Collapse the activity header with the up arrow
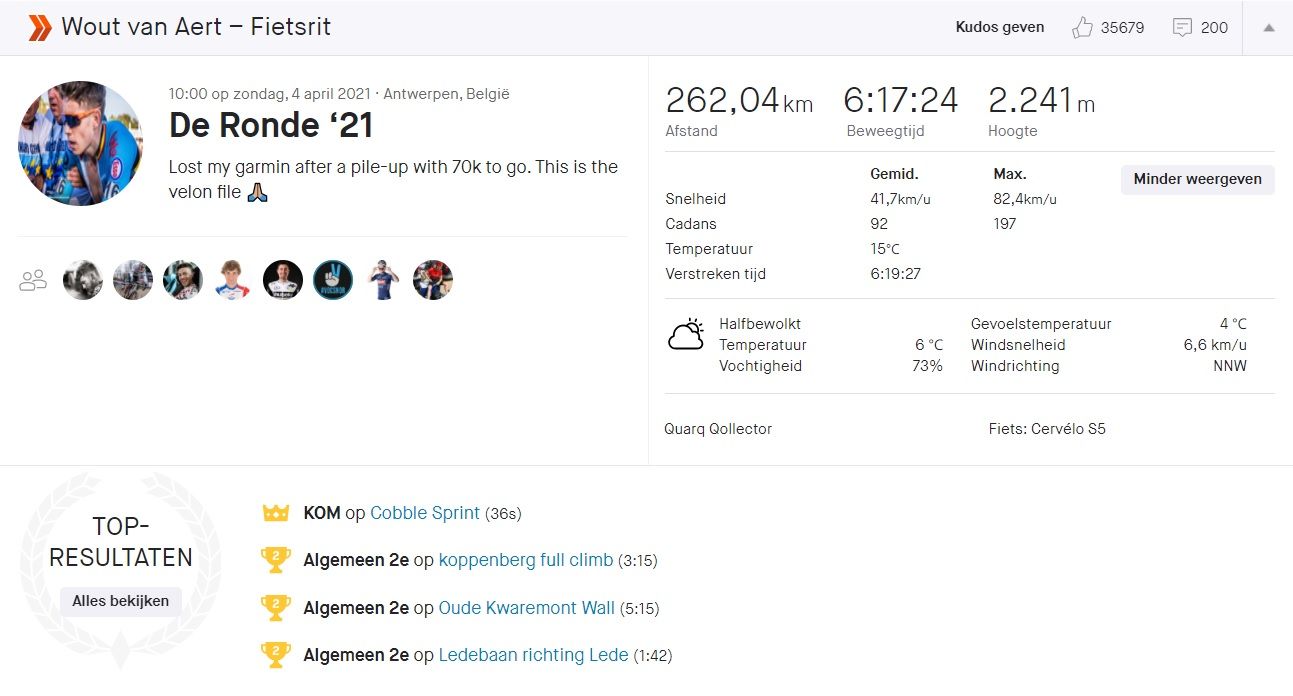This screenshot has height=696, width=1293. pos(1268,28)
